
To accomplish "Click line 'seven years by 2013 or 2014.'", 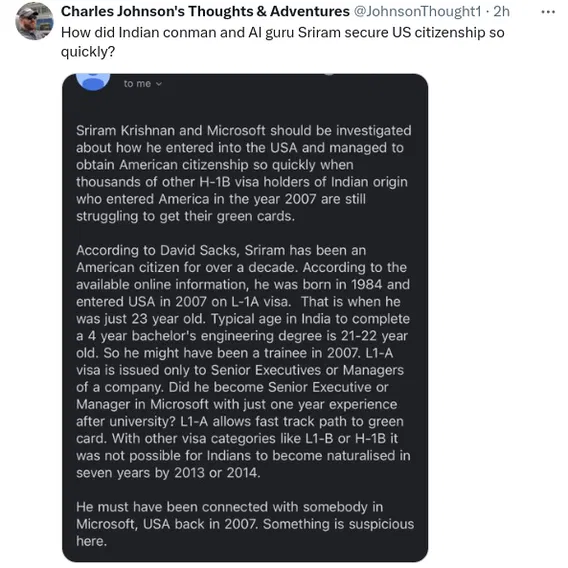I will tap(168, 473).
